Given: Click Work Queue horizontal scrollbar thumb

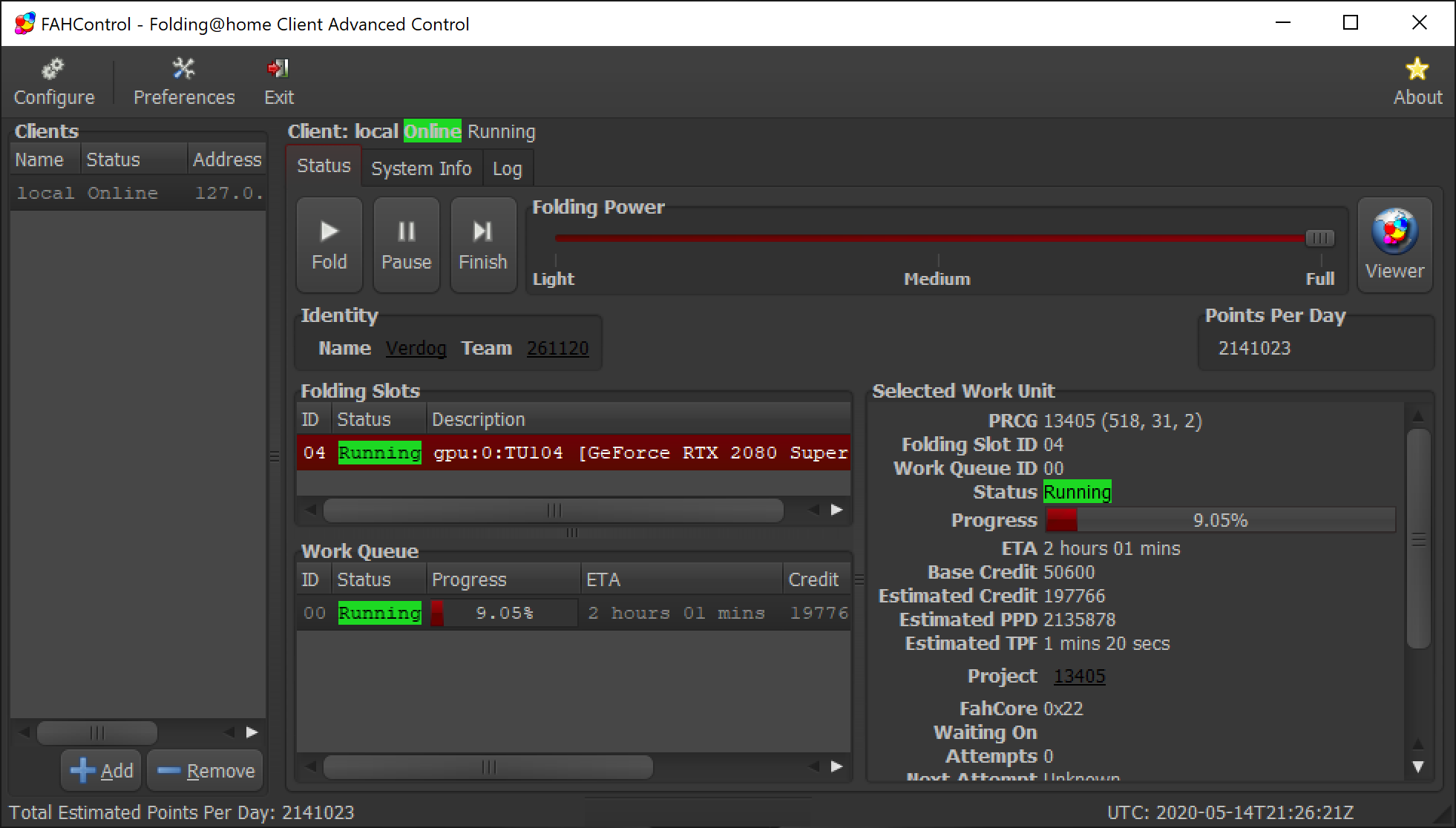Looking at the screenshot, I should point(488,766).
